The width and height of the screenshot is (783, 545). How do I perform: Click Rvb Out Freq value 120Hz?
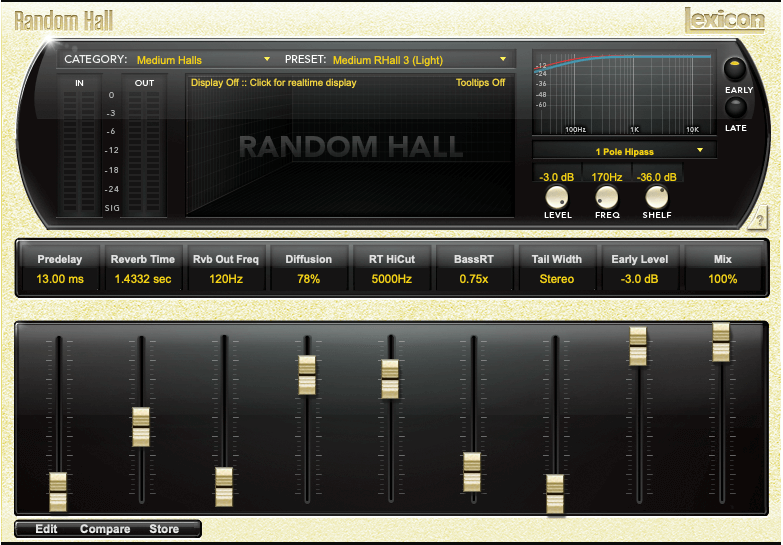[x=226, y=279]
